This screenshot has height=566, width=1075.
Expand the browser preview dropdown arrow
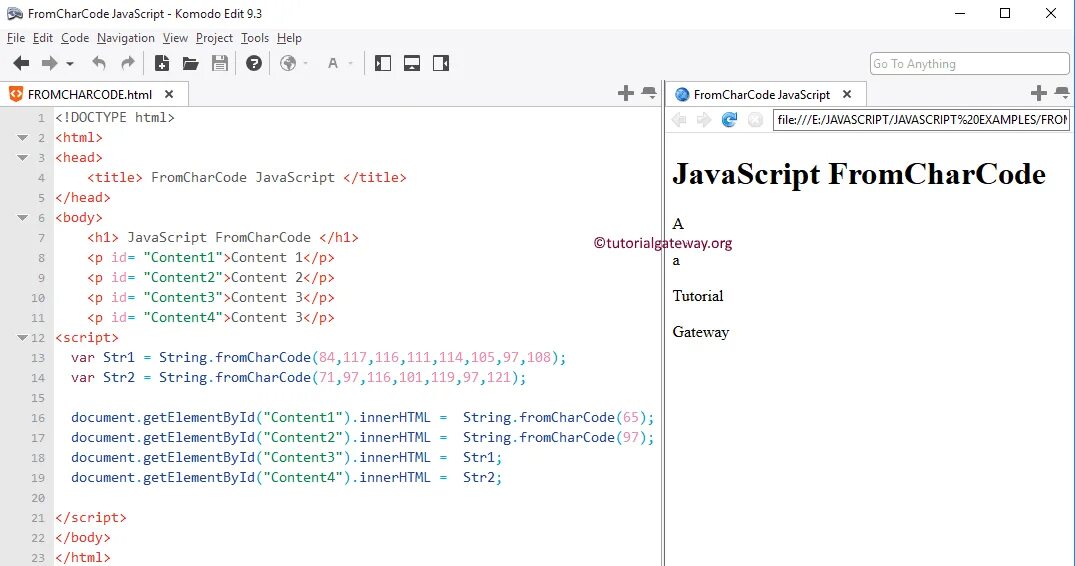(306, 64)
